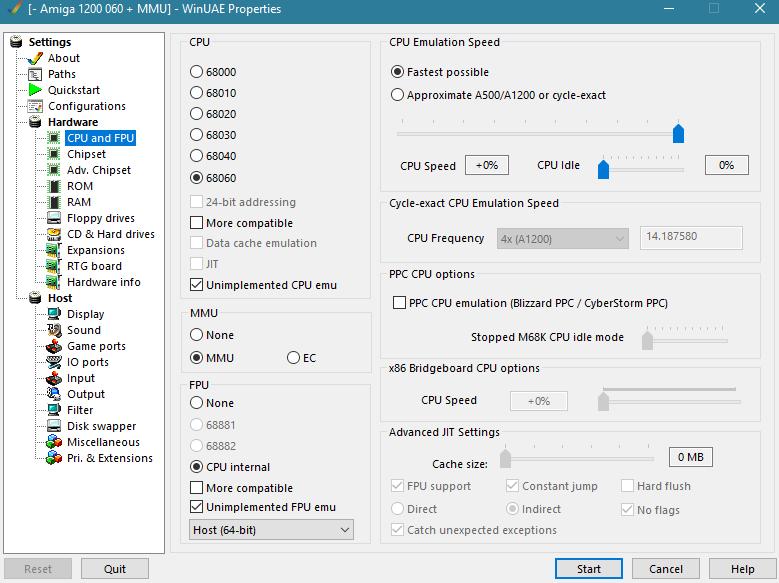Screen dimensions: 779x583
Task: Enable PPC CPU emulation checkbox
Action: pyautogui.click(x=399, y=303)
